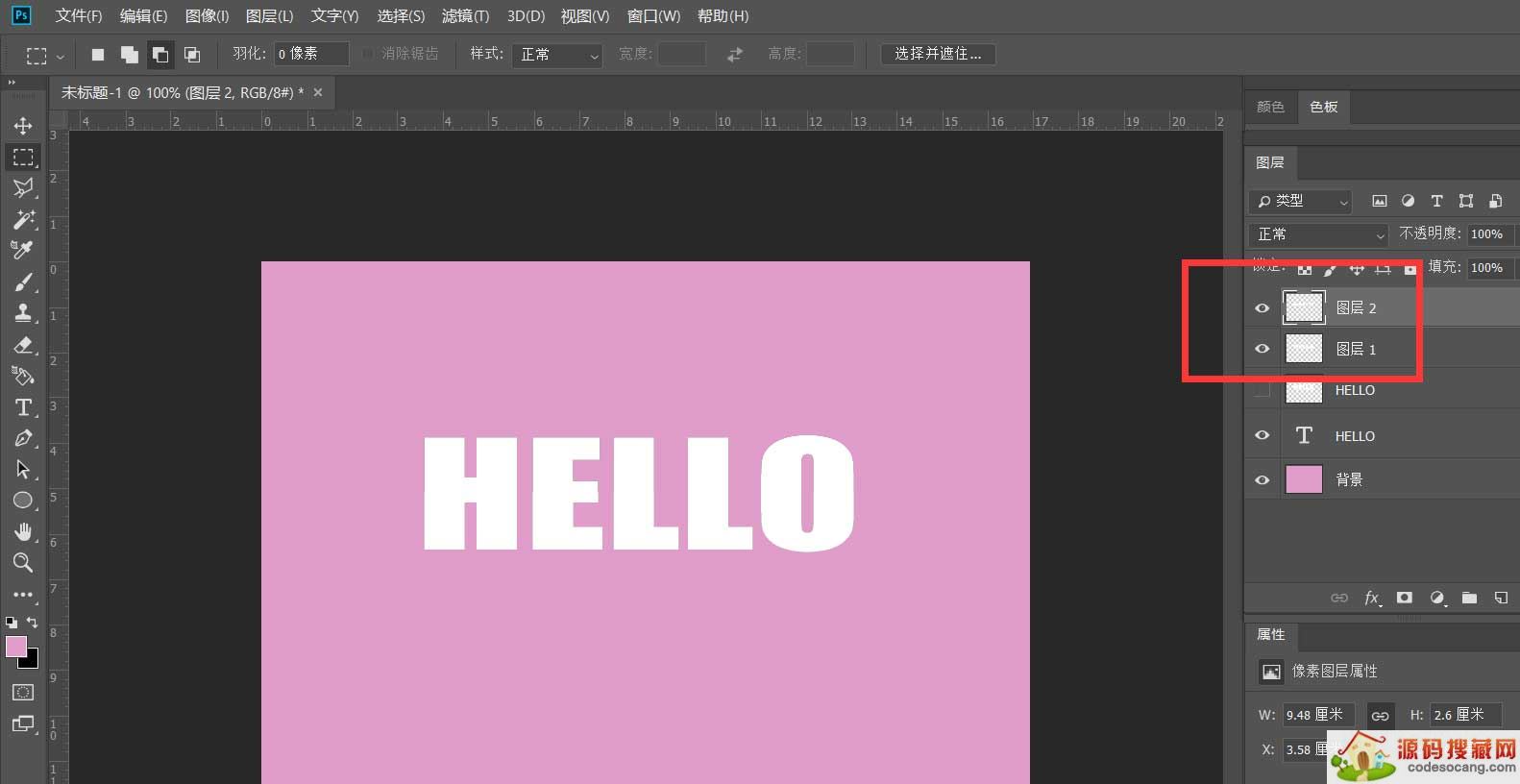The width and height of the screenshot is (1520, 784).
Task: Add a layer style with fx icon
Action: coord(1372,598)
